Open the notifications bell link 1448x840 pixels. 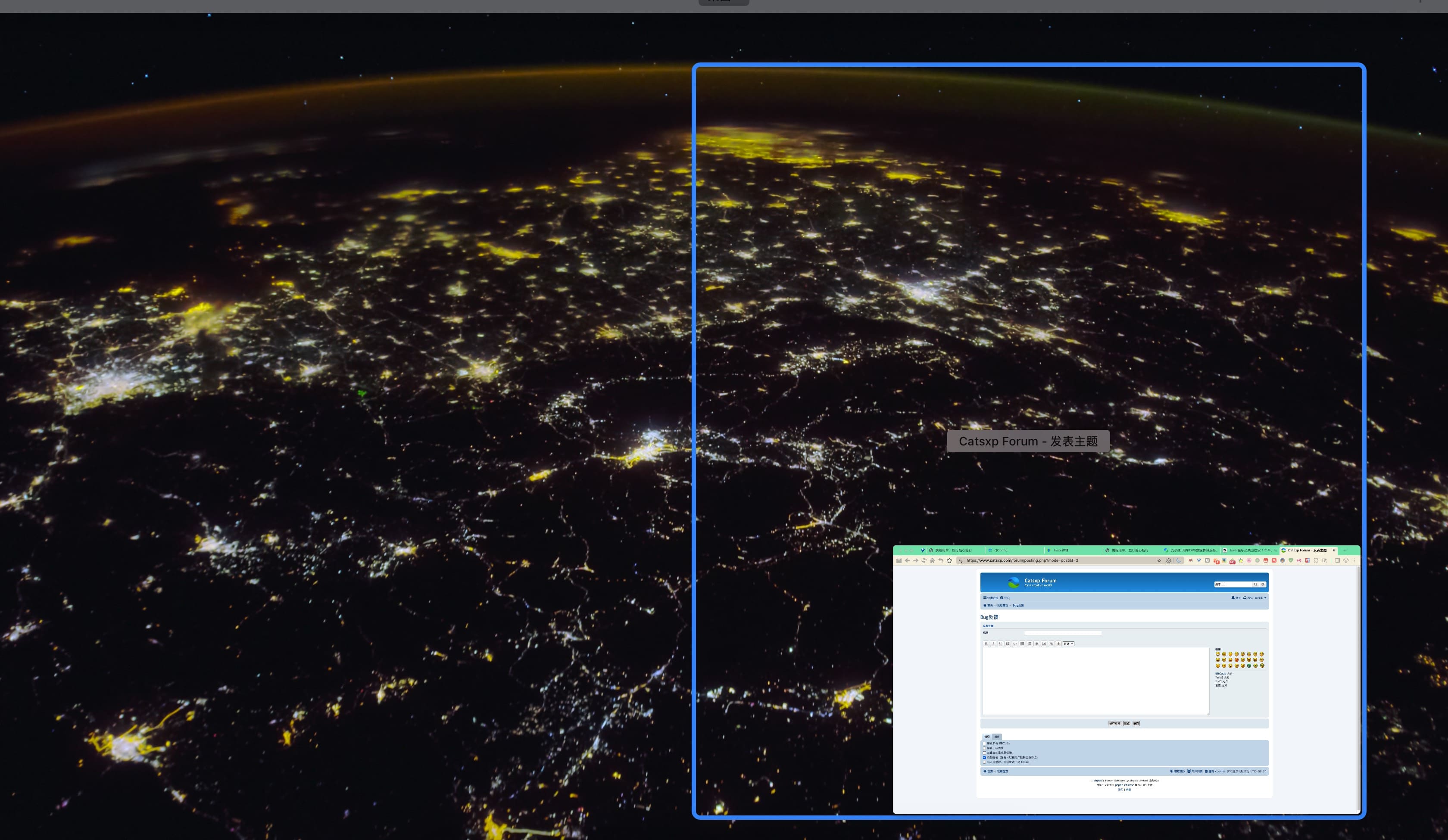[1236, 598]
